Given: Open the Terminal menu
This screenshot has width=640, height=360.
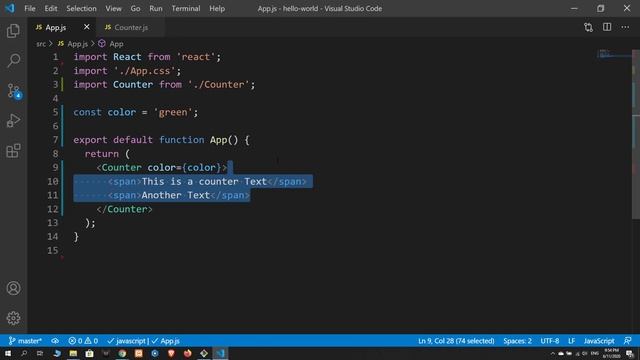Looking at the screenshot, I should tap(186, 8).
